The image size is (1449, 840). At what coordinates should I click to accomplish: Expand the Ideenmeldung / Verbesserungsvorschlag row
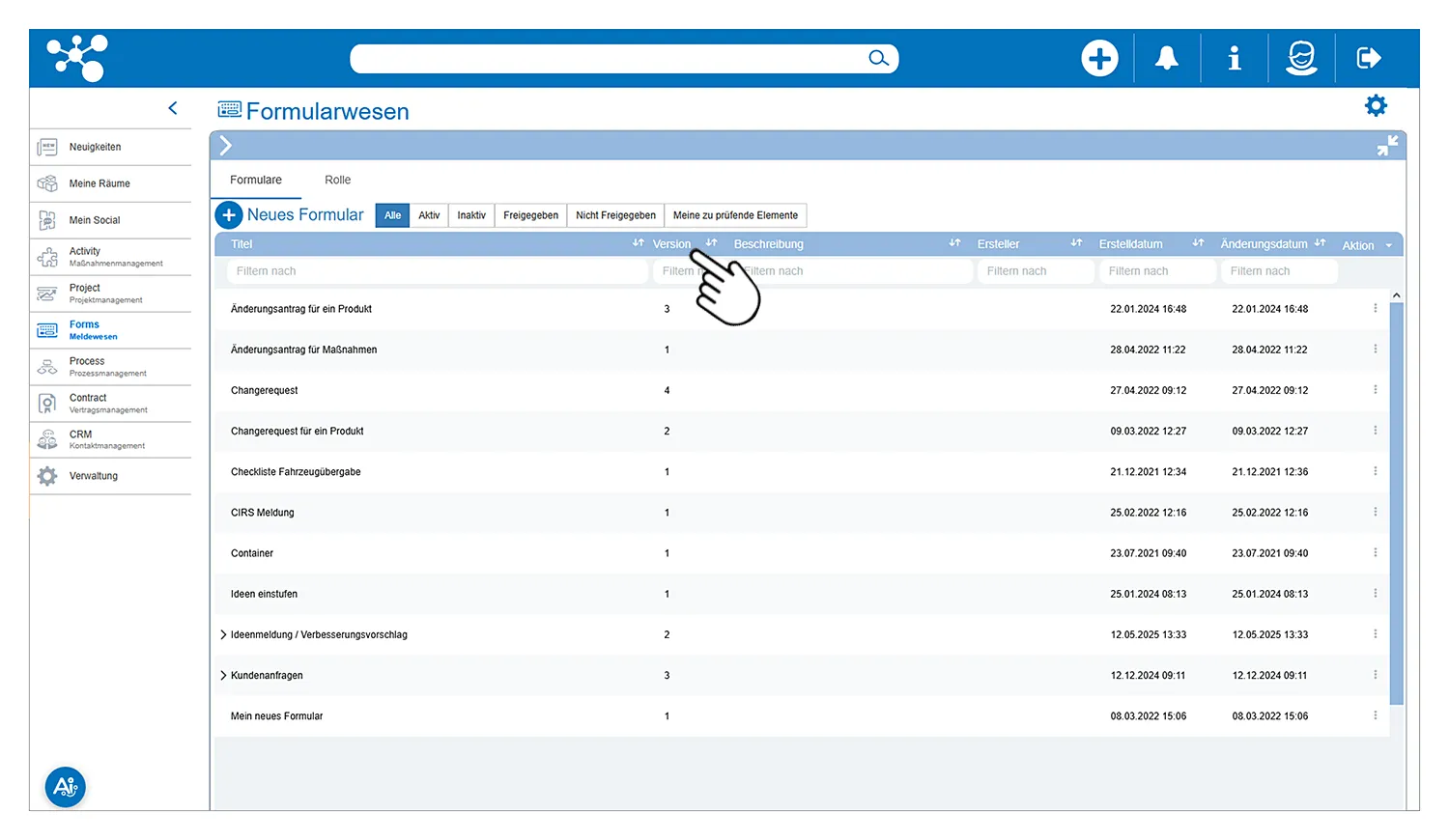pos(223,635)
